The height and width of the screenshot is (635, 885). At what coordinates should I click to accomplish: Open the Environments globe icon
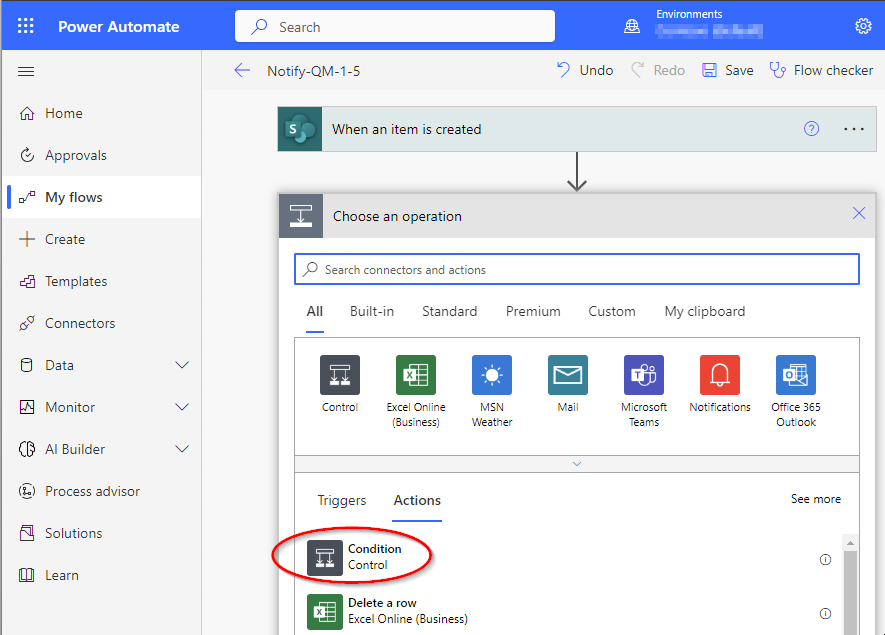pos(632,26)
